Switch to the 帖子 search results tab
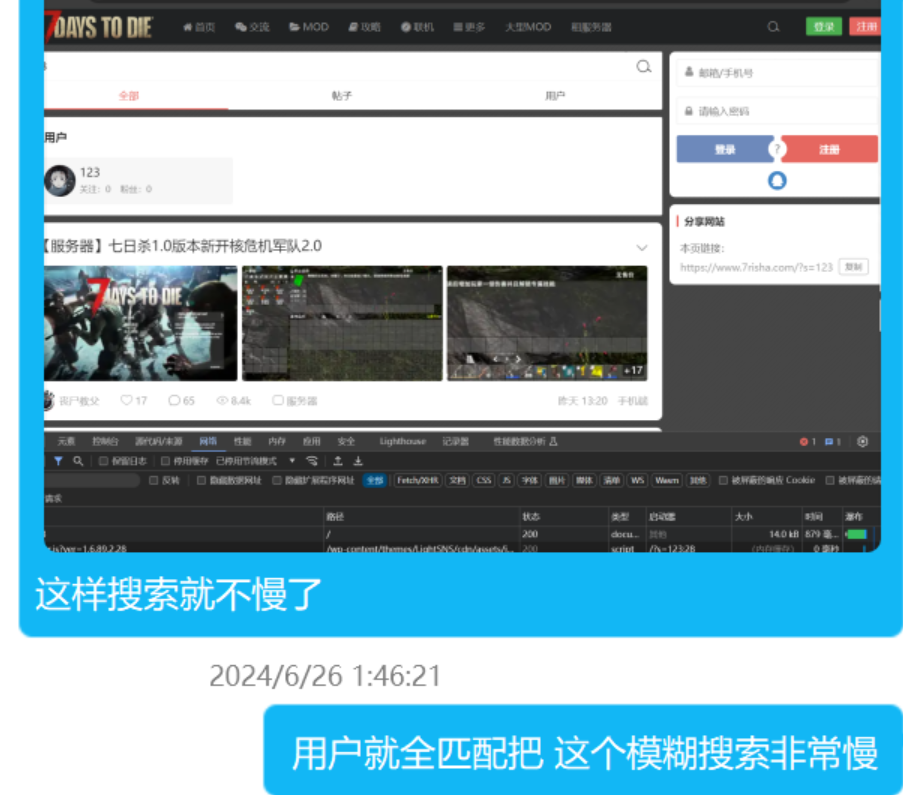This screenshot has width=903, height=795. [x=342, y=96]
